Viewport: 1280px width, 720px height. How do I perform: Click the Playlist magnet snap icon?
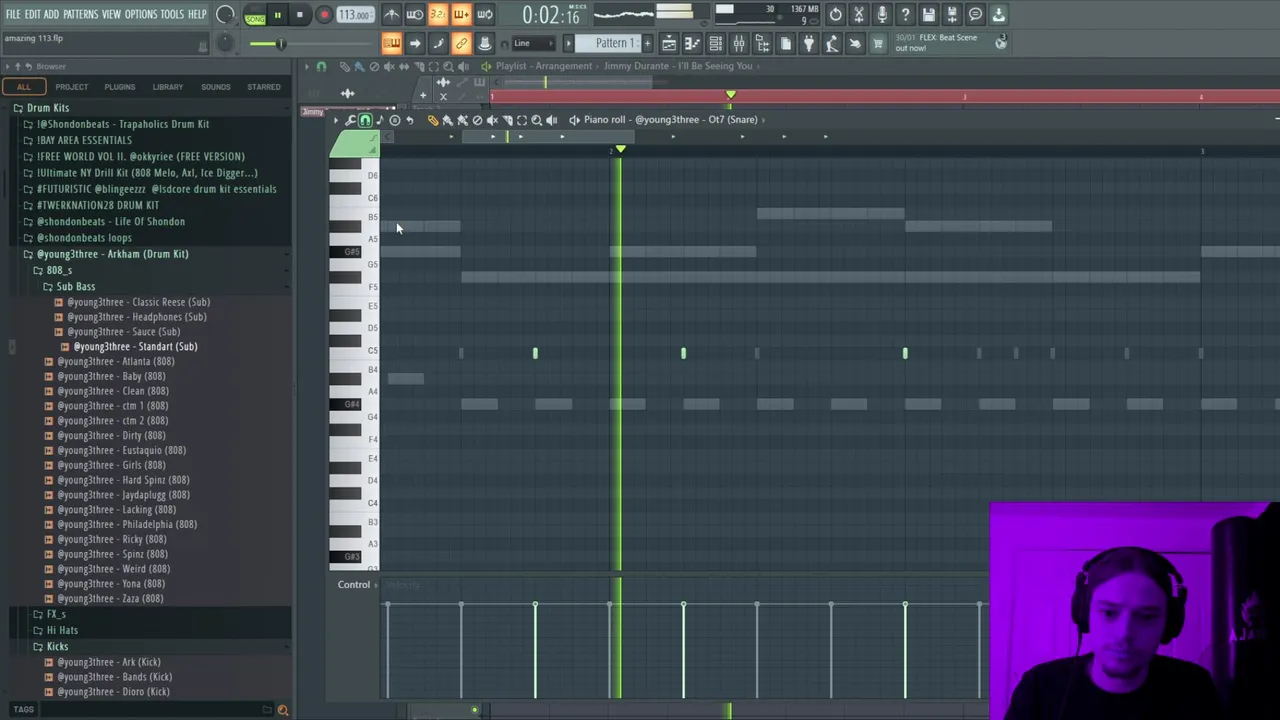[x=321, y=66]
